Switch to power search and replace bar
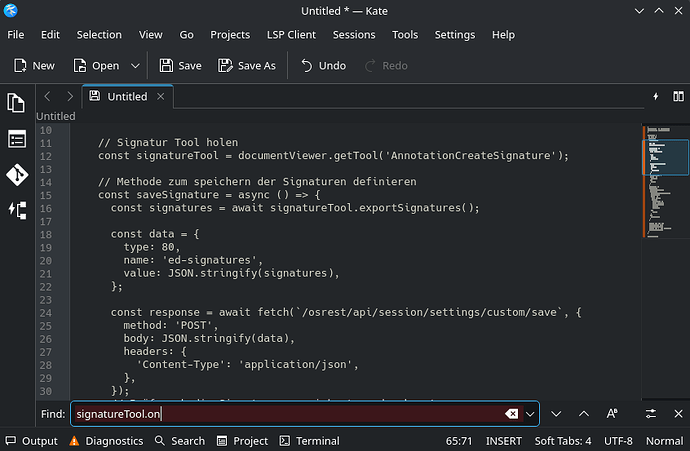Image resolution: width=690 pixels, height=451 pixels. pyautogui.click(x=650, y=414)
